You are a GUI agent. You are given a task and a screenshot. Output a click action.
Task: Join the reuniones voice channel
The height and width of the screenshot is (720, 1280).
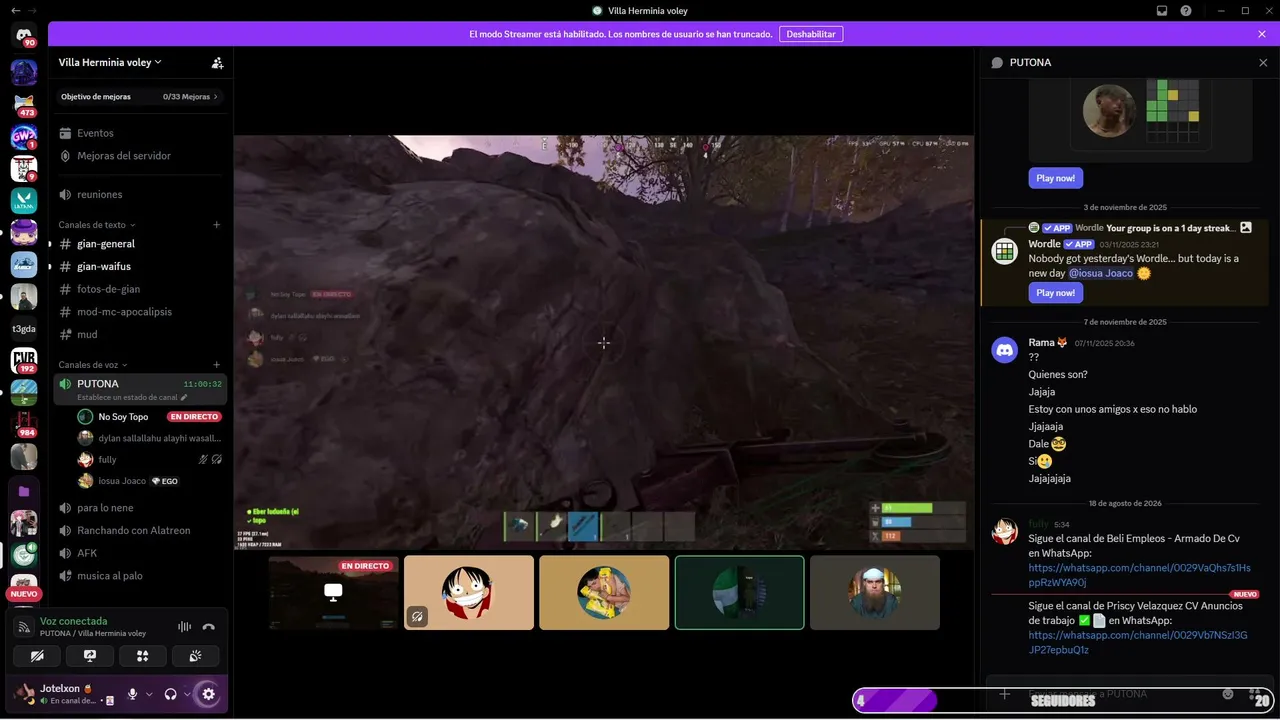pos(140,194)
